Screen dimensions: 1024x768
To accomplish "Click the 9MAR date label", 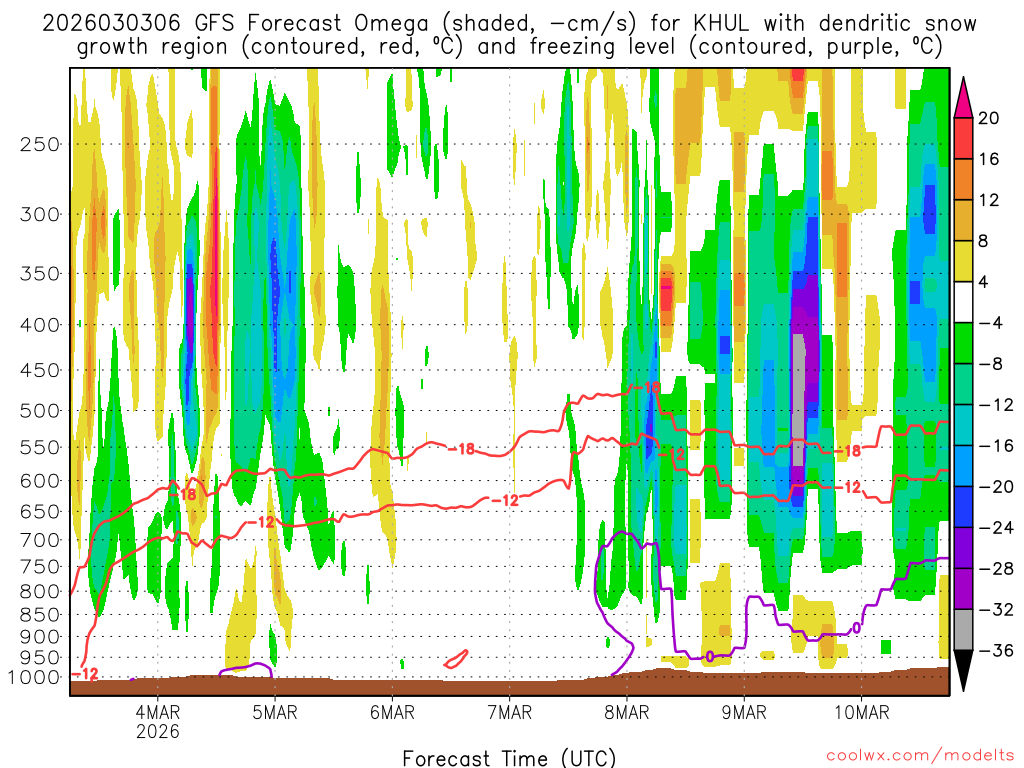I will pyautogui.click(x=744, y=712).
